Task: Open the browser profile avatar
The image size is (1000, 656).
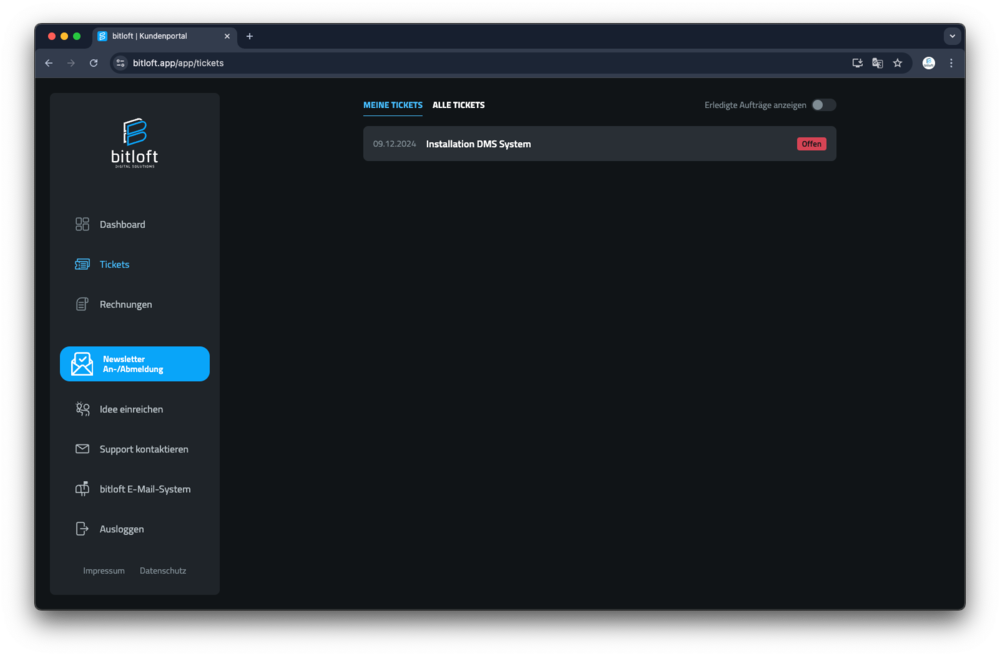Action: 929,63
